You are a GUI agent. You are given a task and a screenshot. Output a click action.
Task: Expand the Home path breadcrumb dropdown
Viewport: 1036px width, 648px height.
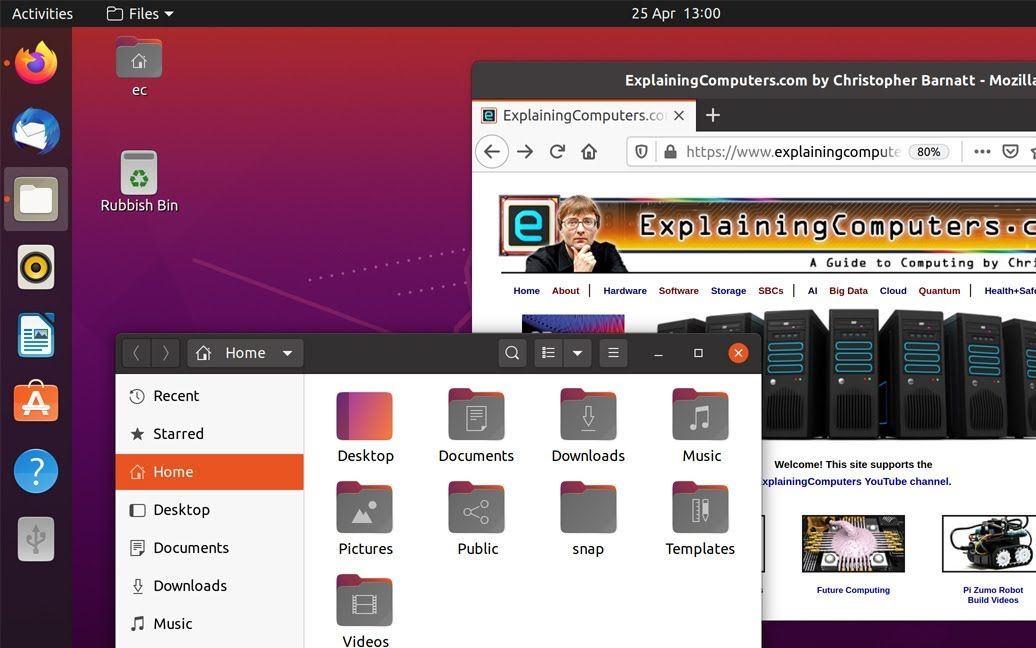point(287,352)
